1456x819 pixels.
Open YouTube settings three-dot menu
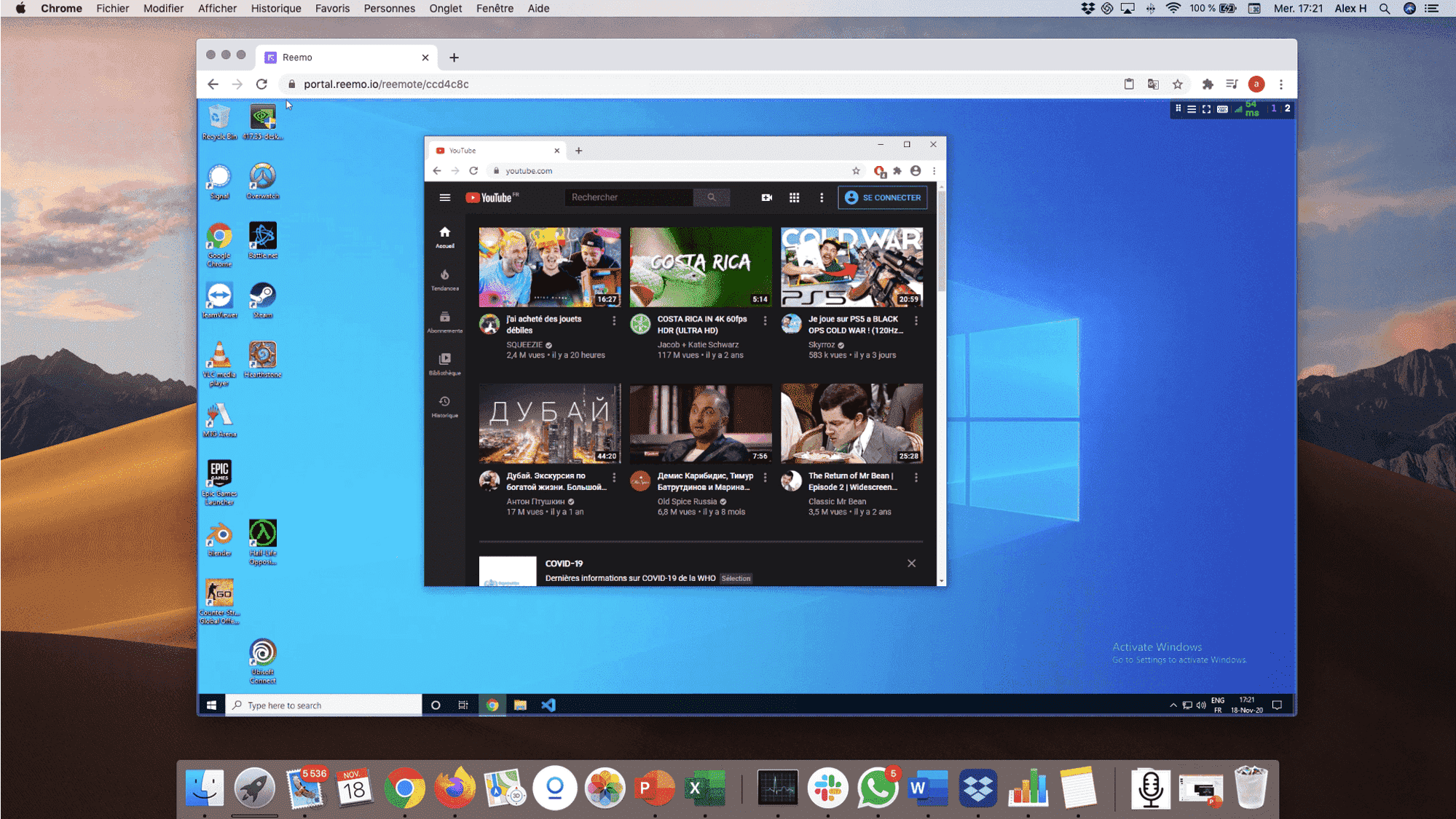click(822, 197)
